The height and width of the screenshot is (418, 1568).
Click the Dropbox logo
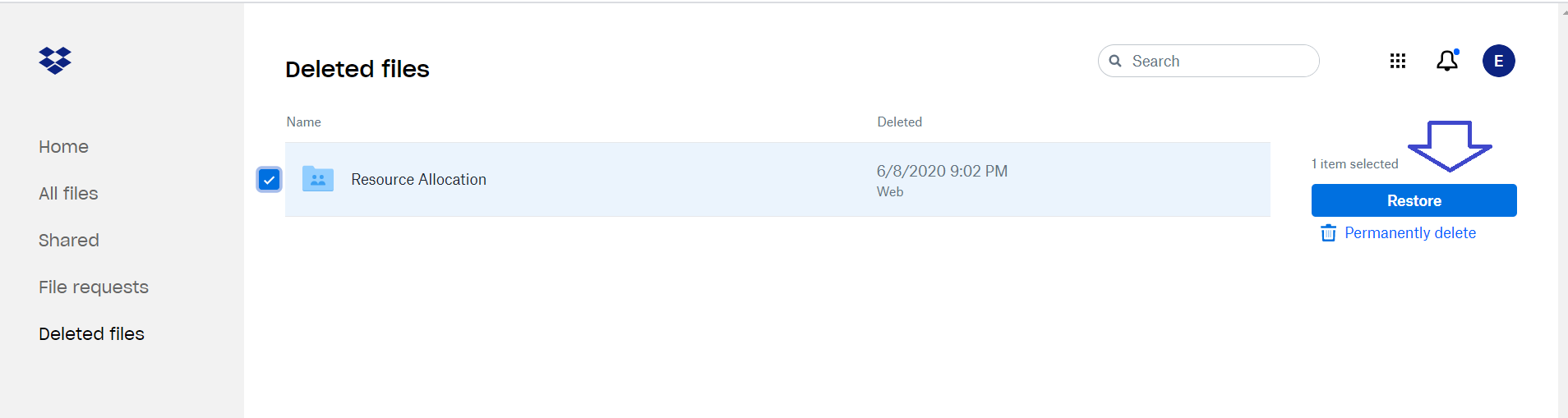55,61
